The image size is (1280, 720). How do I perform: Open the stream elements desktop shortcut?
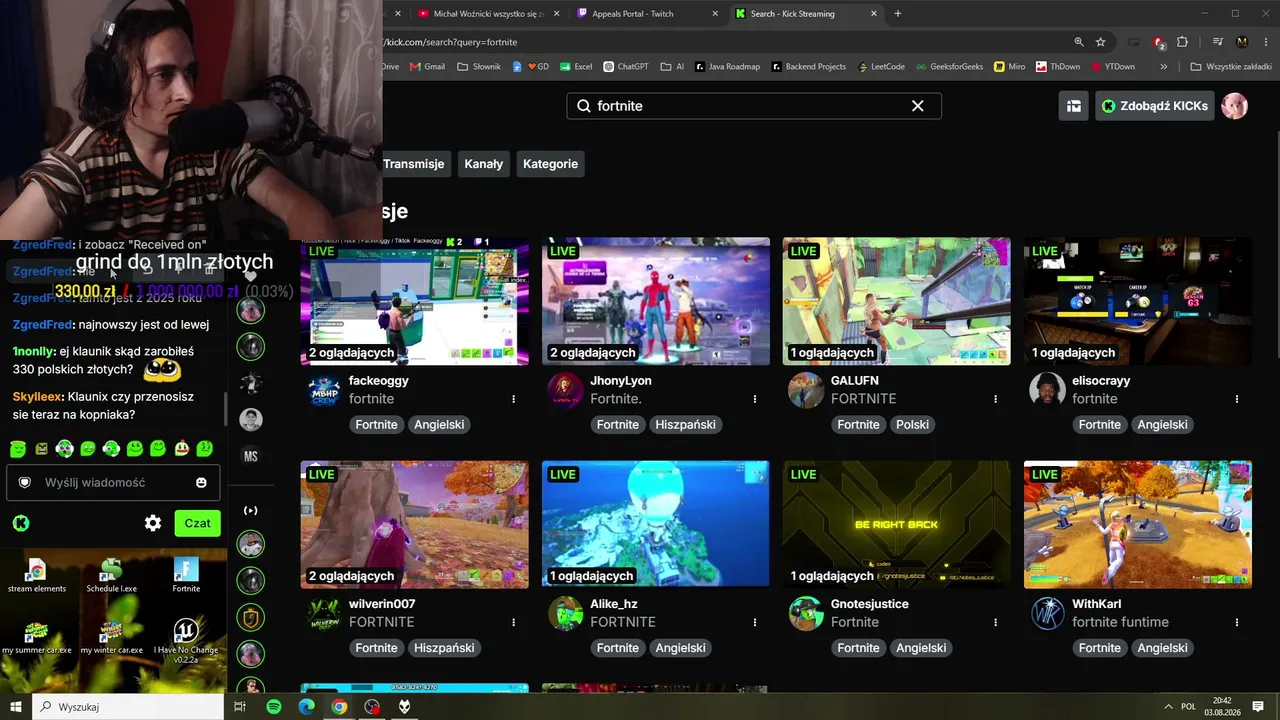[36, 575]
